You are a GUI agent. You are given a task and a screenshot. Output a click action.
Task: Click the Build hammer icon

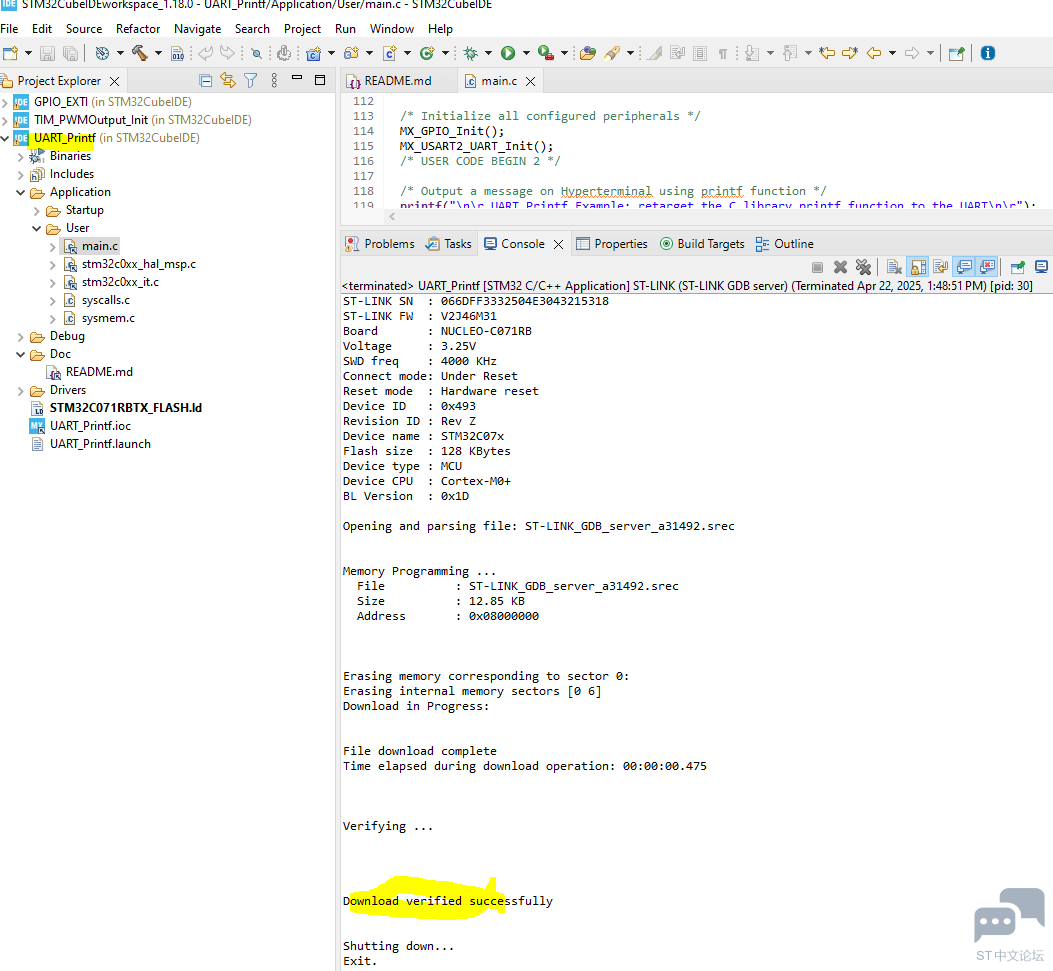click(140, 53)
